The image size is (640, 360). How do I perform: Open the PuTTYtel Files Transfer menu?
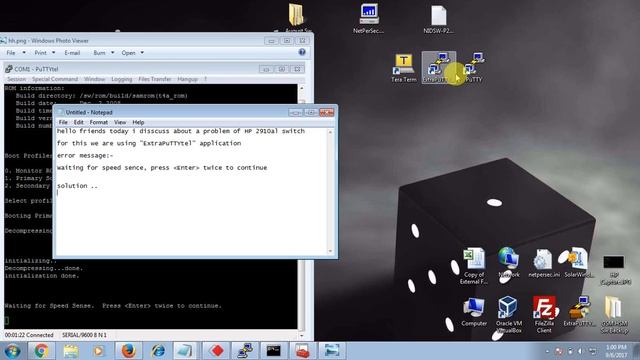(x=154, y=79)
